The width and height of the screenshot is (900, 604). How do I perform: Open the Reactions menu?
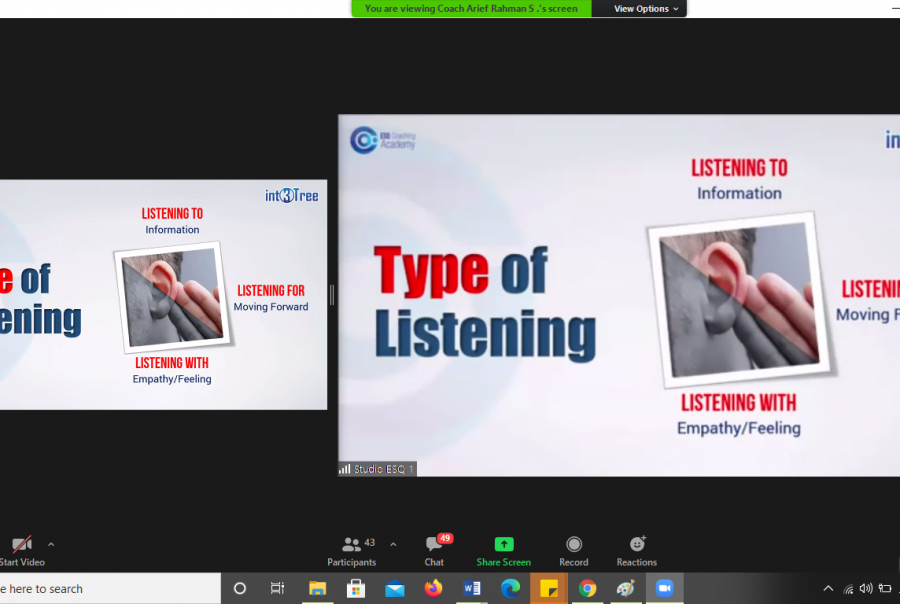[637, 550]
